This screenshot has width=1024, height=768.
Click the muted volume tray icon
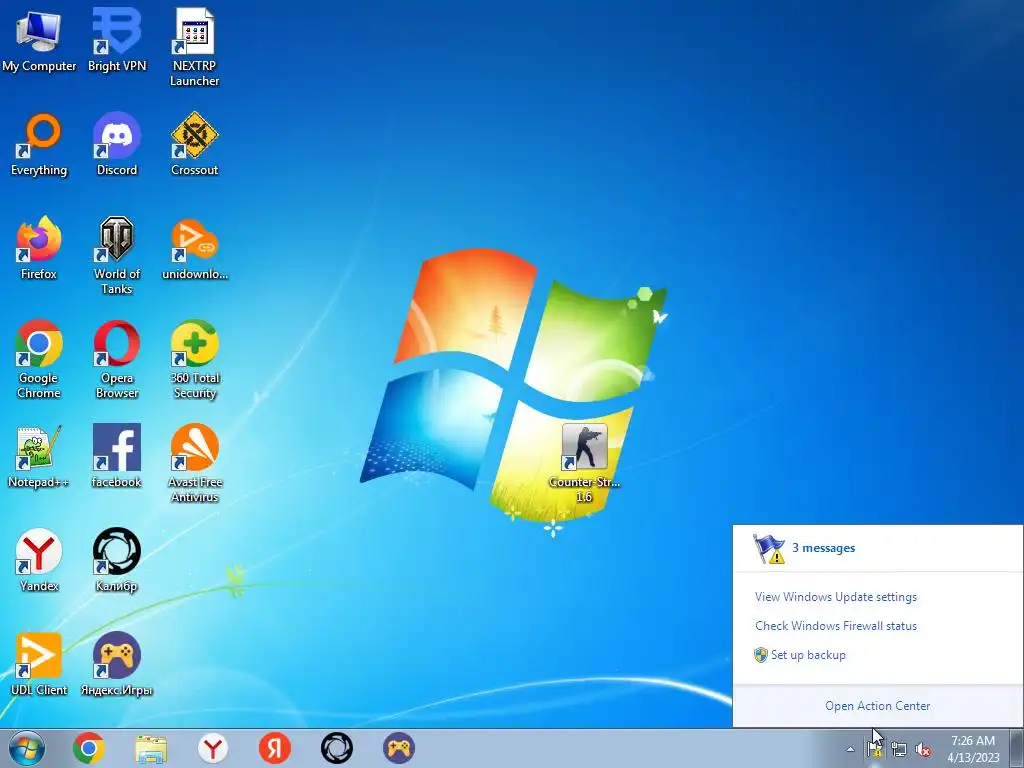pyautogui.click(x=923, y=750)
